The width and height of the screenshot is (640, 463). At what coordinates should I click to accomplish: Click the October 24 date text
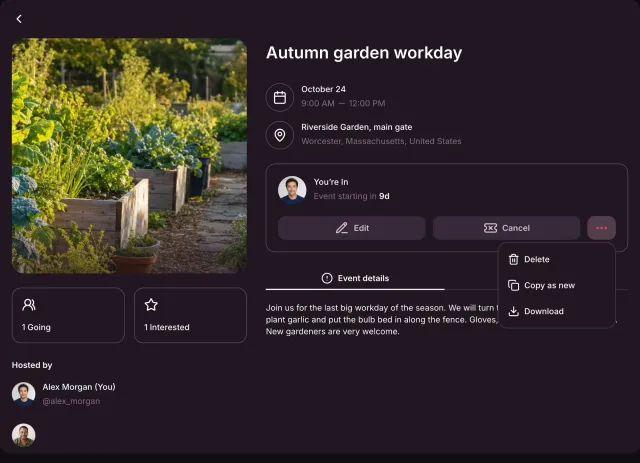[323, 89]
